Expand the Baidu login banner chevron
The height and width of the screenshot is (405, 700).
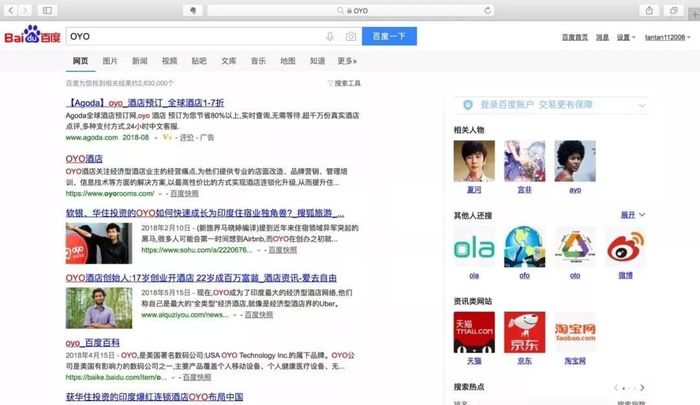point(642,106)
